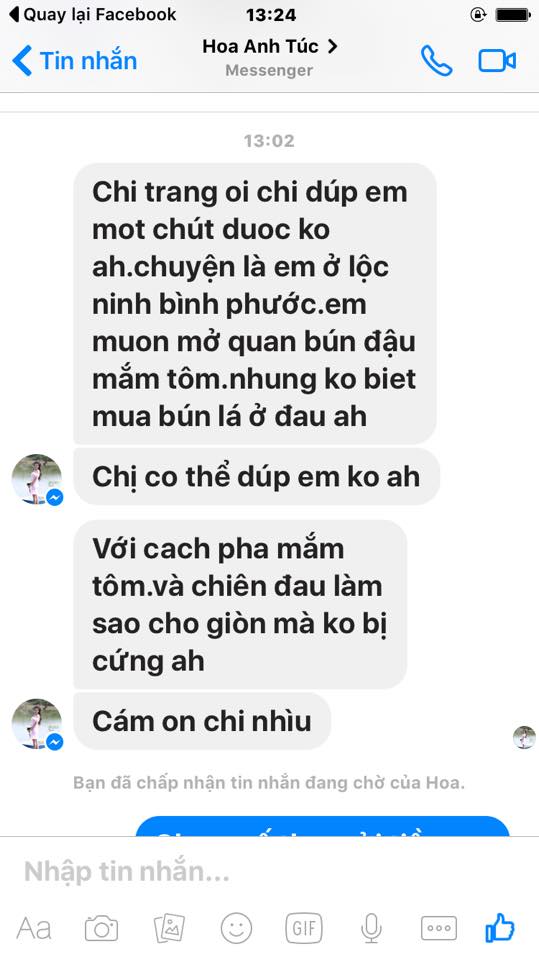
Task: Start a voice call with Hoa Anh Túc
Action: click(436, 61)
